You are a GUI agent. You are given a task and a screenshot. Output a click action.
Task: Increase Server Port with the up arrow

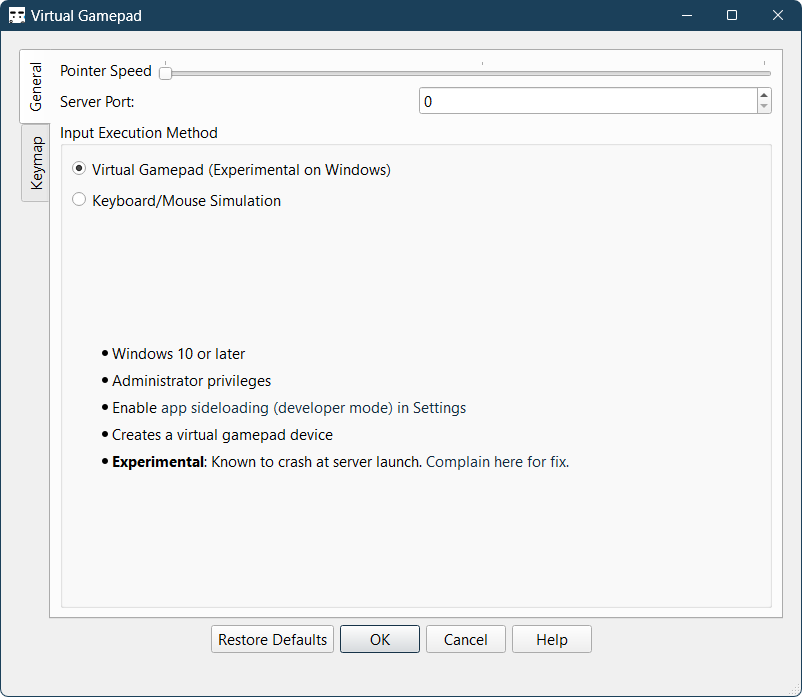click(x=764, y=95)
